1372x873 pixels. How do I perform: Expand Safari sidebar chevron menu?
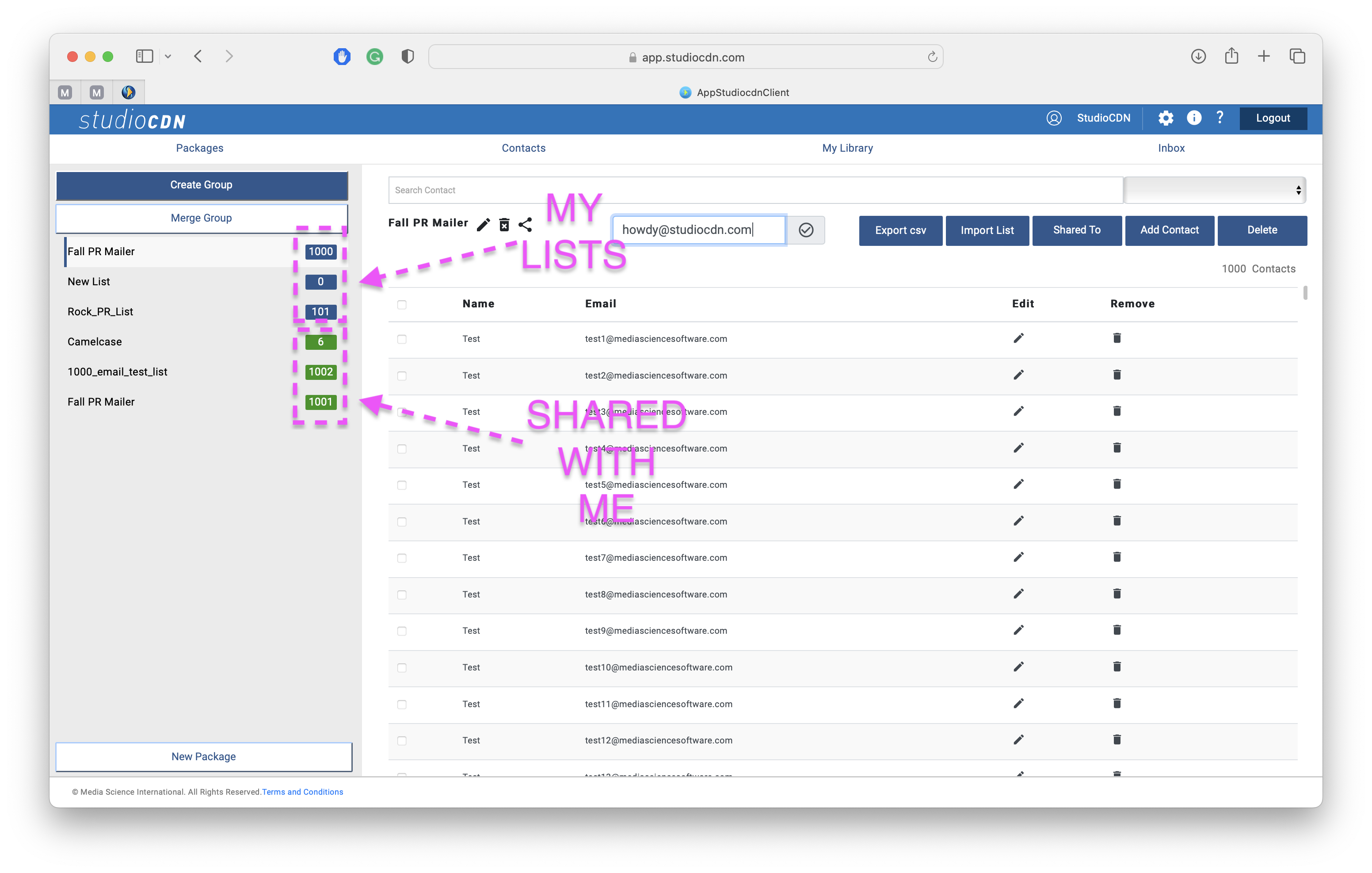168,57
